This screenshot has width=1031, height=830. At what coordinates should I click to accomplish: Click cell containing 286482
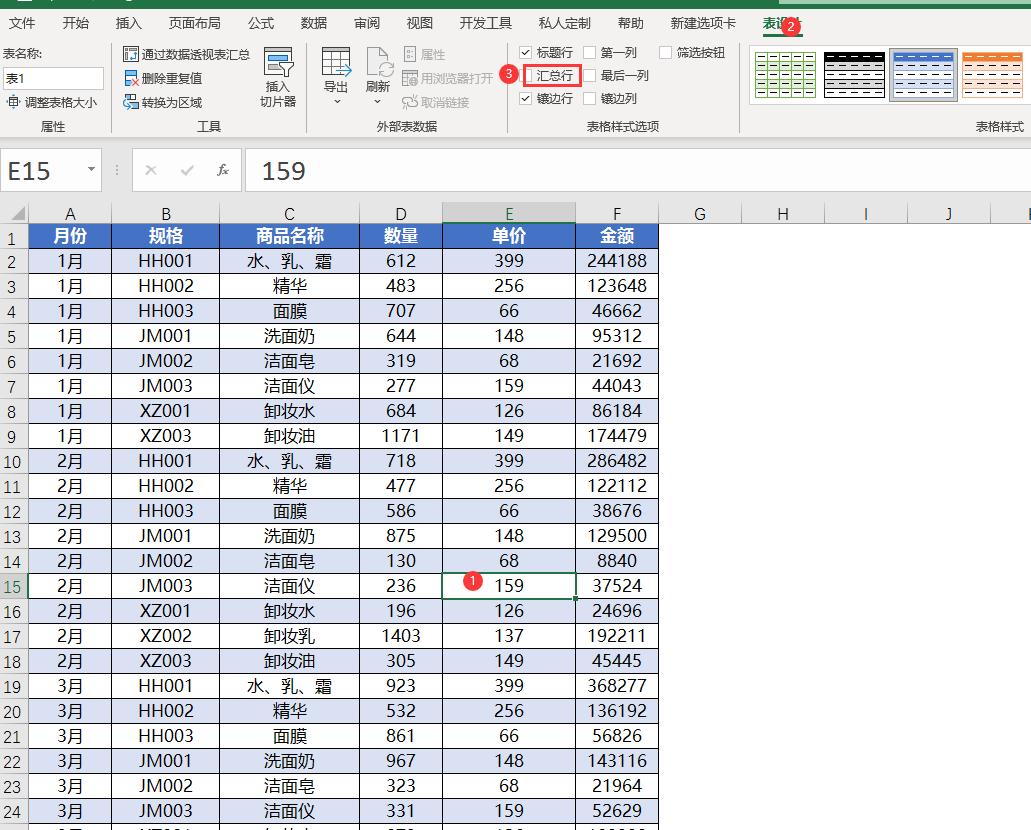tap(617, 461)
